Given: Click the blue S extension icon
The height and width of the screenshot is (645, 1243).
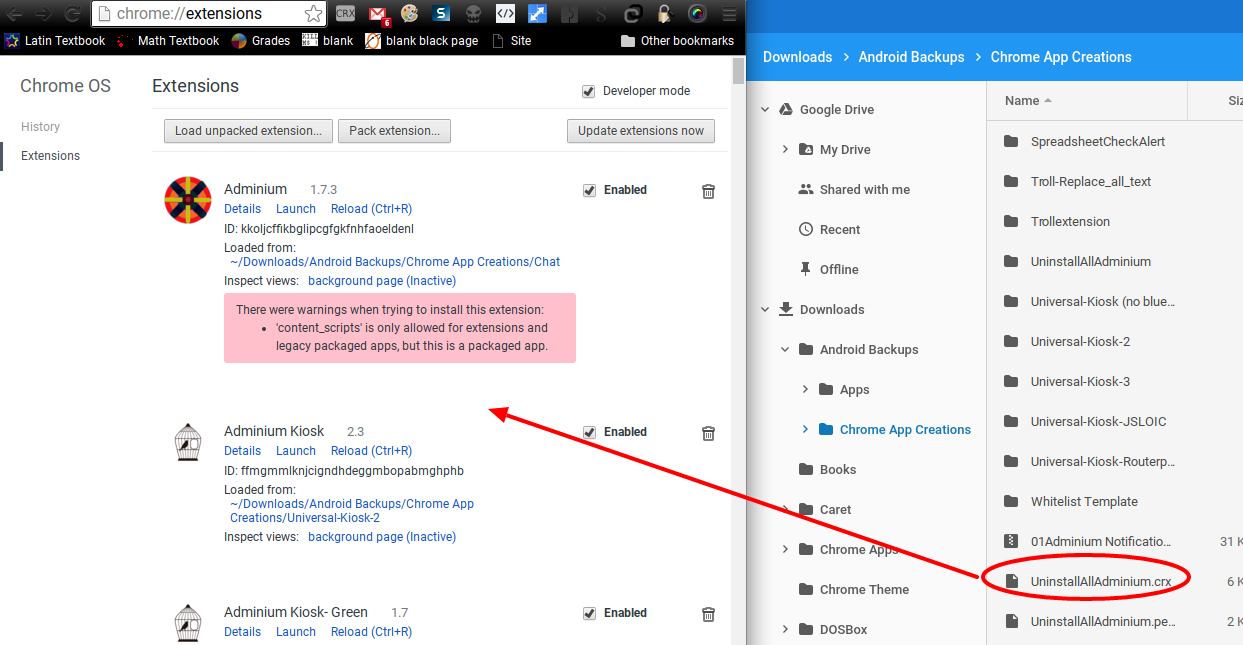Looking at the screenshot, I should point(442,14).
